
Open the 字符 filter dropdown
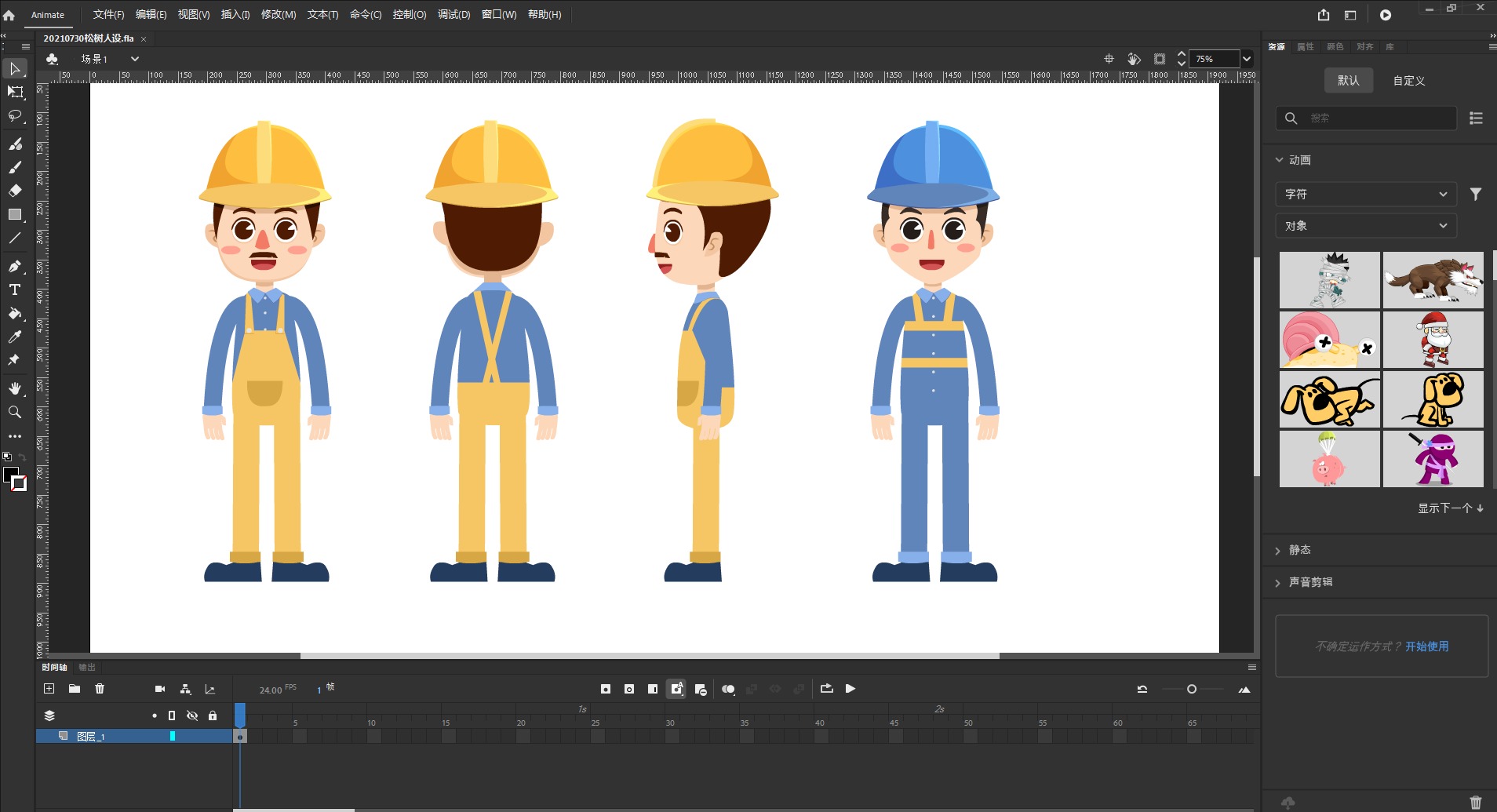[x=1366, y=194]
